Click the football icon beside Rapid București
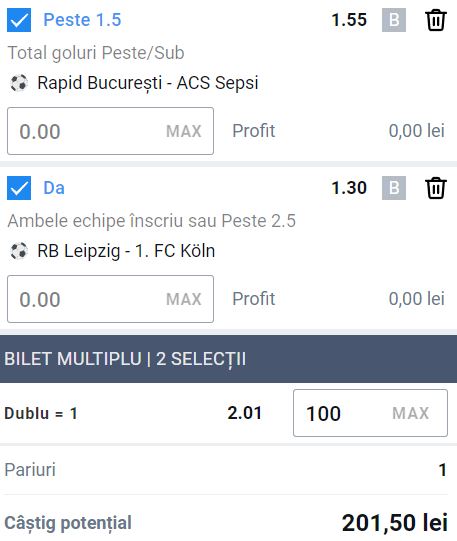Viewport: 457px width, 541px height. [19, 83]
